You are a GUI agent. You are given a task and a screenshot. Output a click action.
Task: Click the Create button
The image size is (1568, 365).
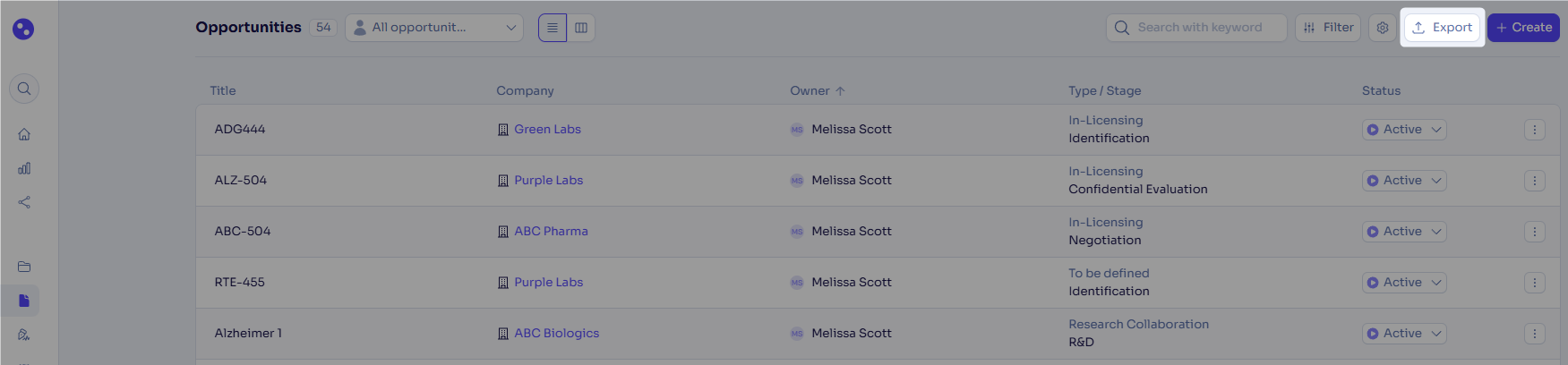tap(1523, 28)
